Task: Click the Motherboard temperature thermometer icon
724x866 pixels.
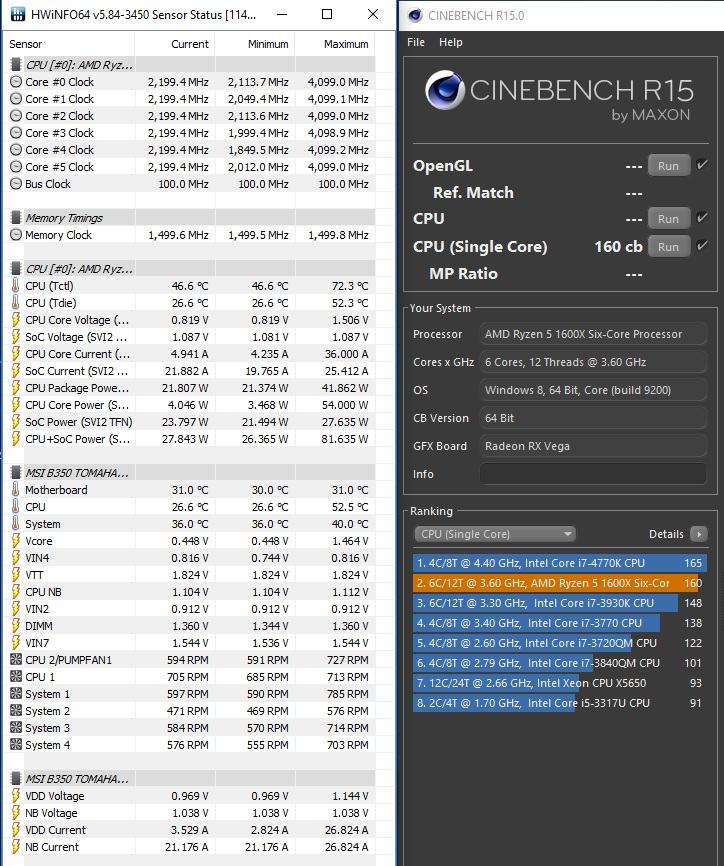Action: pyautogui.click(x=16, y=490)
